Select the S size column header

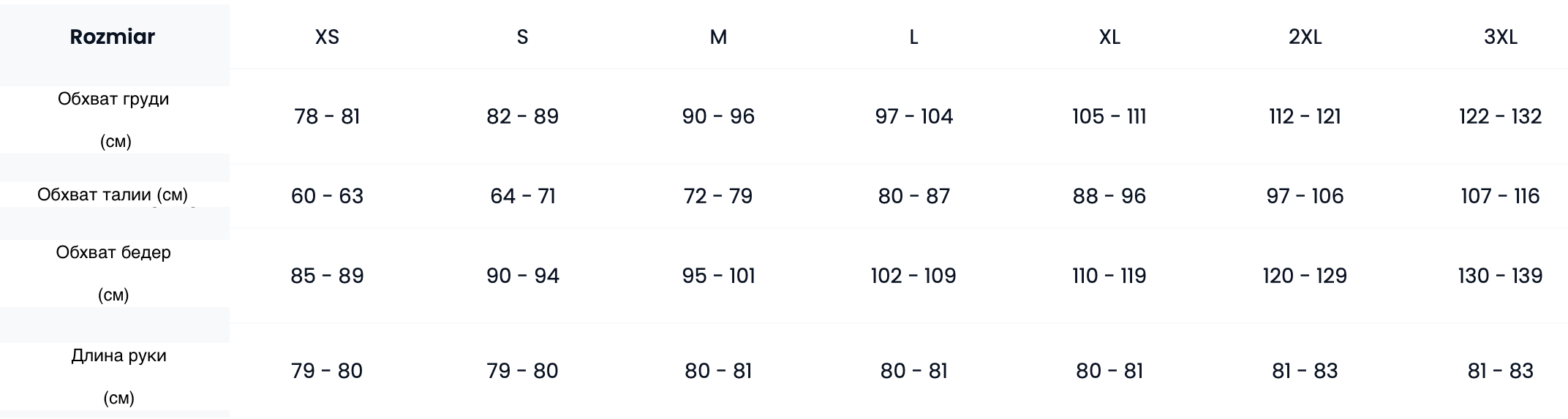click(x=522, y=37)
